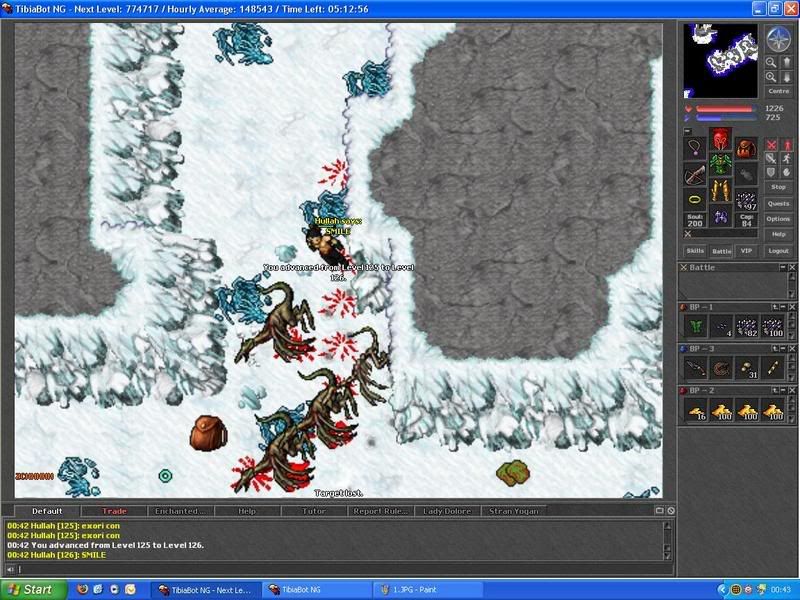Enable offensive full attack mode
Viewport: 800px width, 600px height.
(771, 145)
